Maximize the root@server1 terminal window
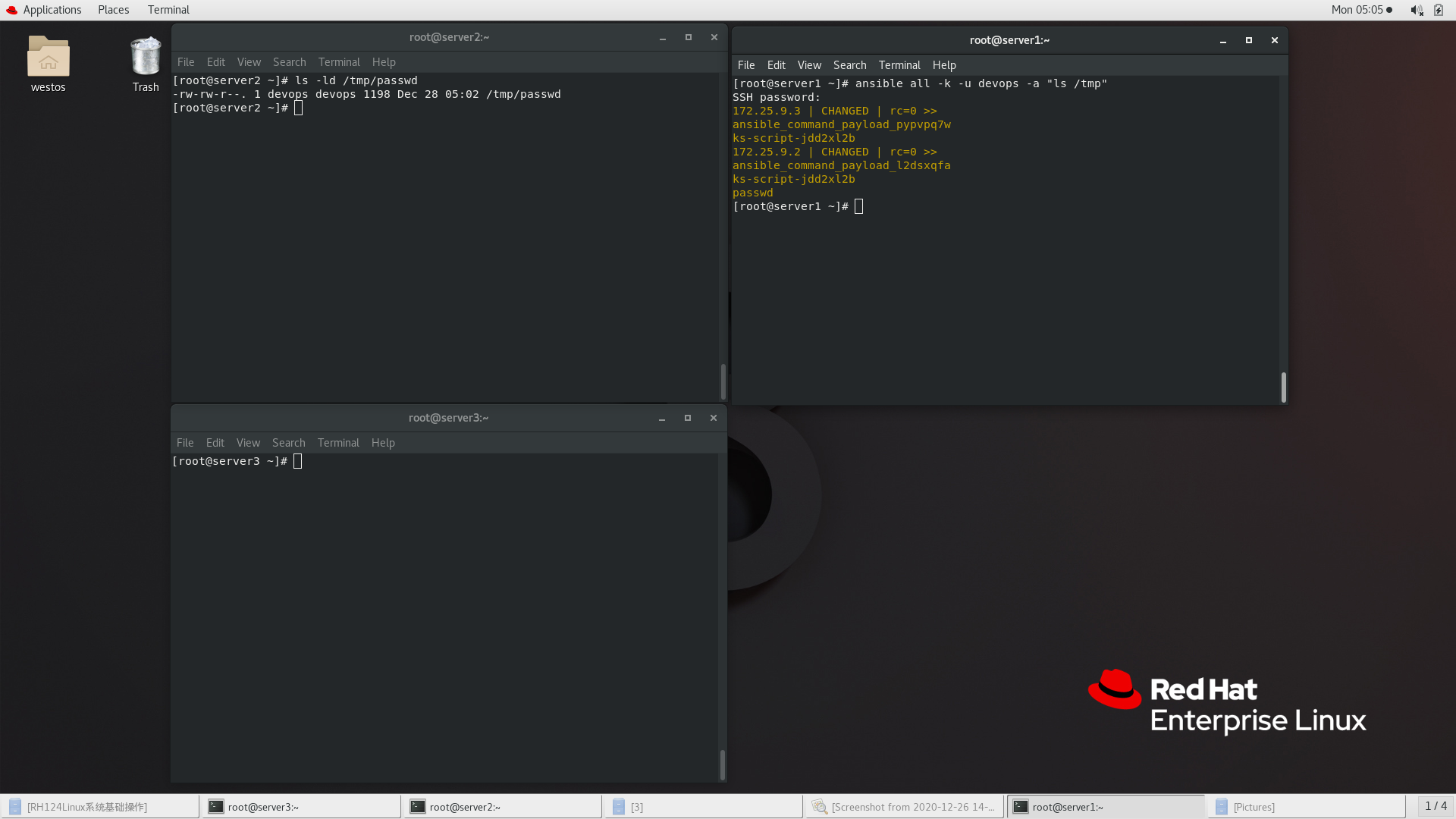 pyautogui.click(x=1249, y=40)
